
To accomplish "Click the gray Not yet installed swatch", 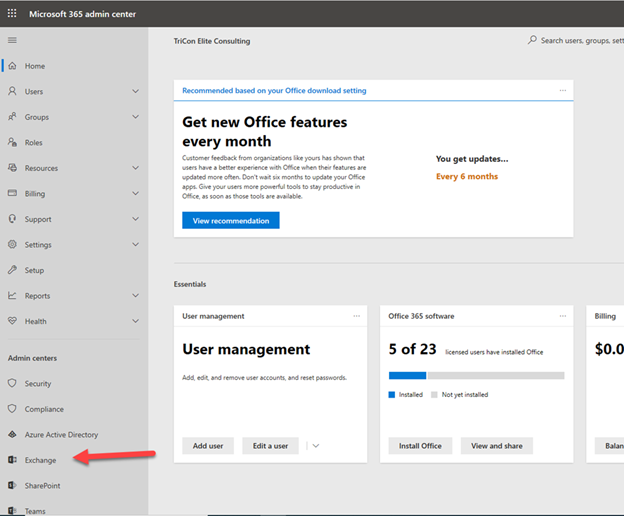I will coord(434,394).
